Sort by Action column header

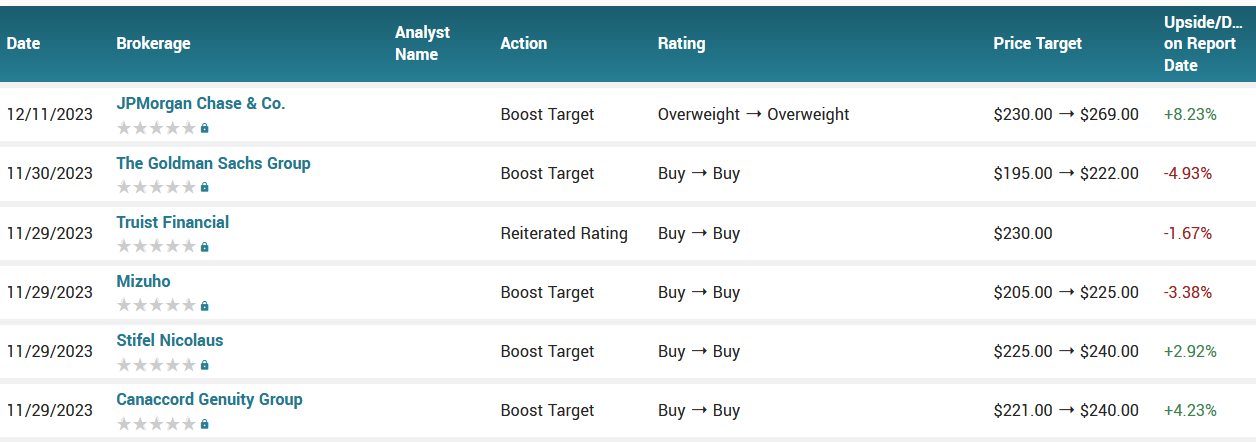(524, 44)
